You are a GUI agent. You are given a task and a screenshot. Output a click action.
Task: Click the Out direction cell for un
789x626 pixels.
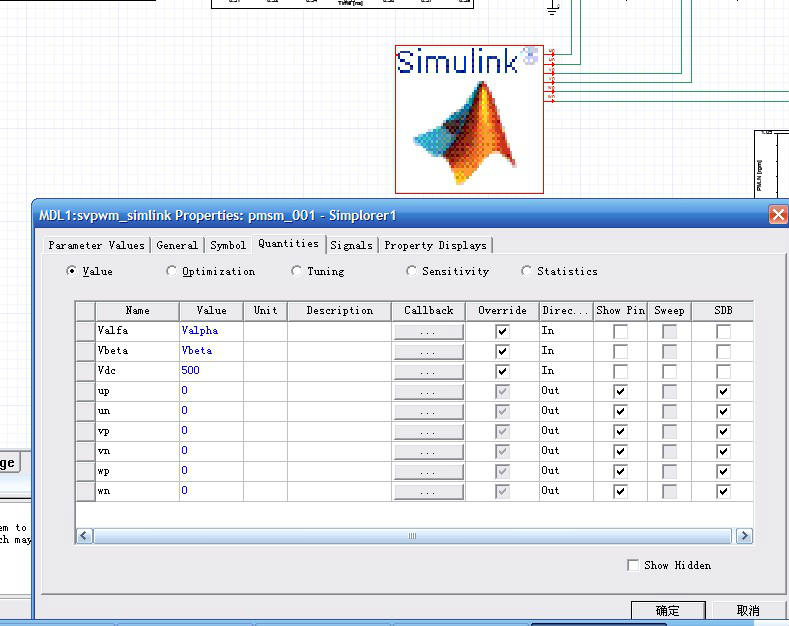(566, 412)
